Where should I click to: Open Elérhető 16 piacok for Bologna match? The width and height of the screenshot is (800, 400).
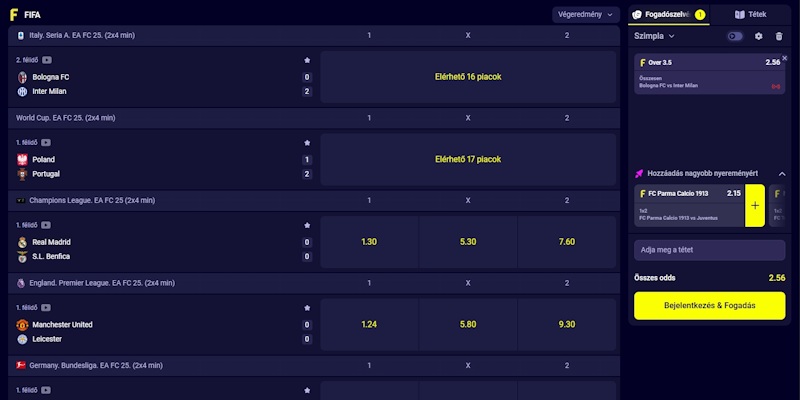point(468,77)
